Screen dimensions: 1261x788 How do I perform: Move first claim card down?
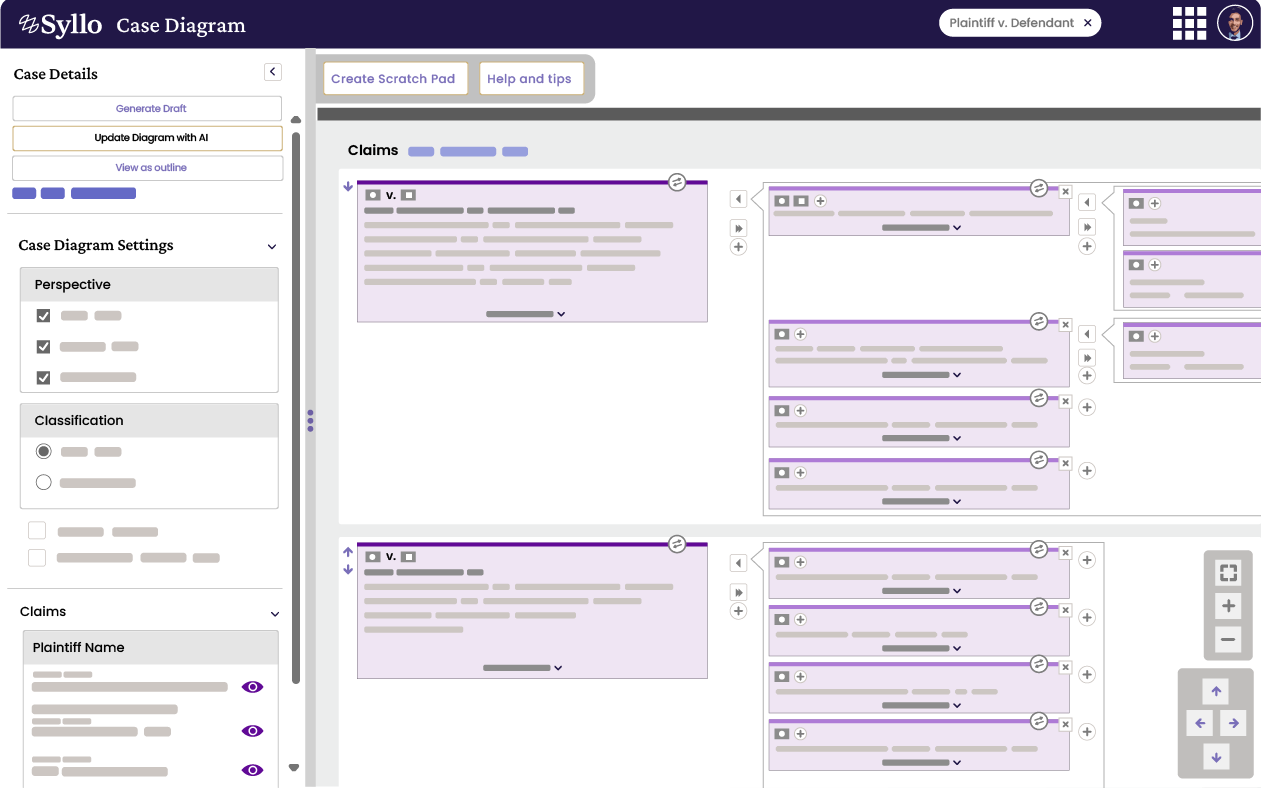pyautogui.click(x=348, y=186)
